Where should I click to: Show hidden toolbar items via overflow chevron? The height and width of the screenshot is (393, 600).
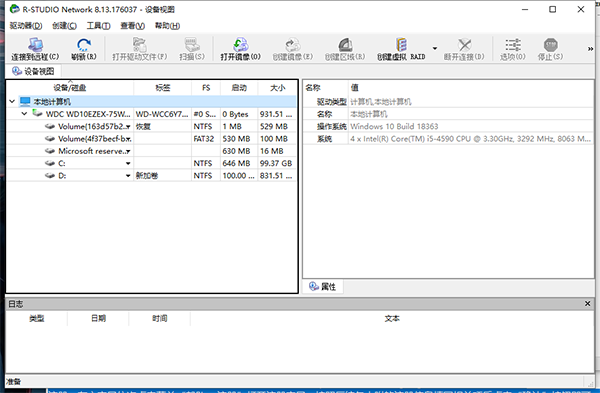pos(590,49)
